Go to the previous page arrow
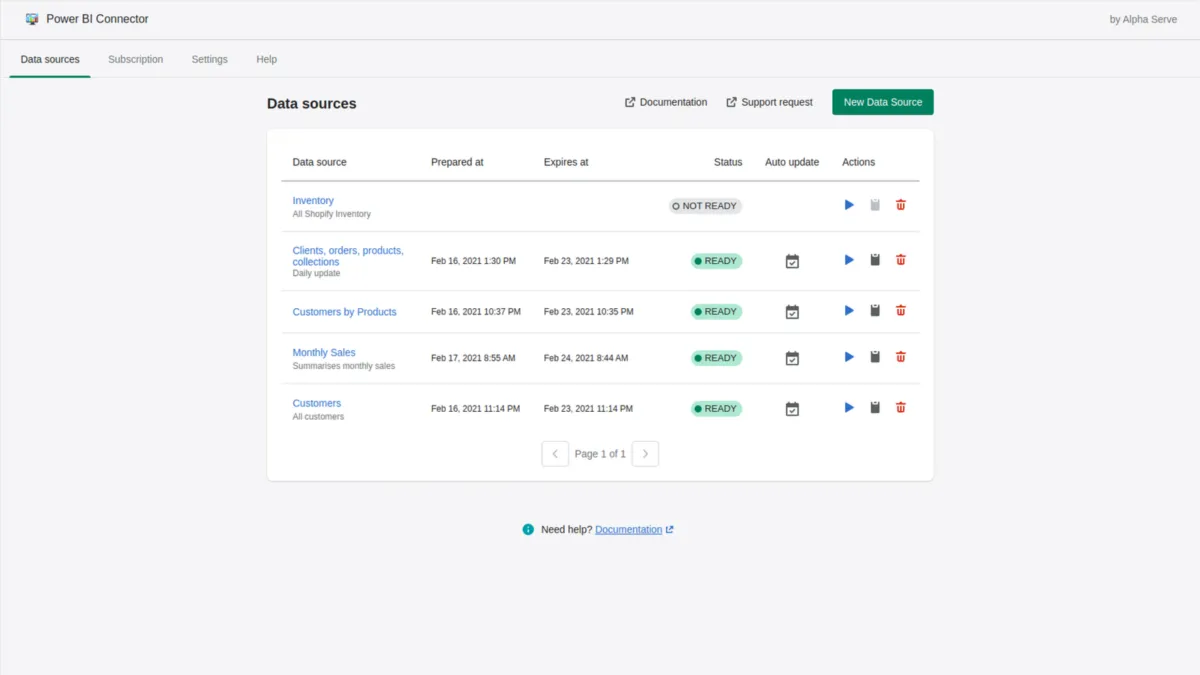 [555, 454]
